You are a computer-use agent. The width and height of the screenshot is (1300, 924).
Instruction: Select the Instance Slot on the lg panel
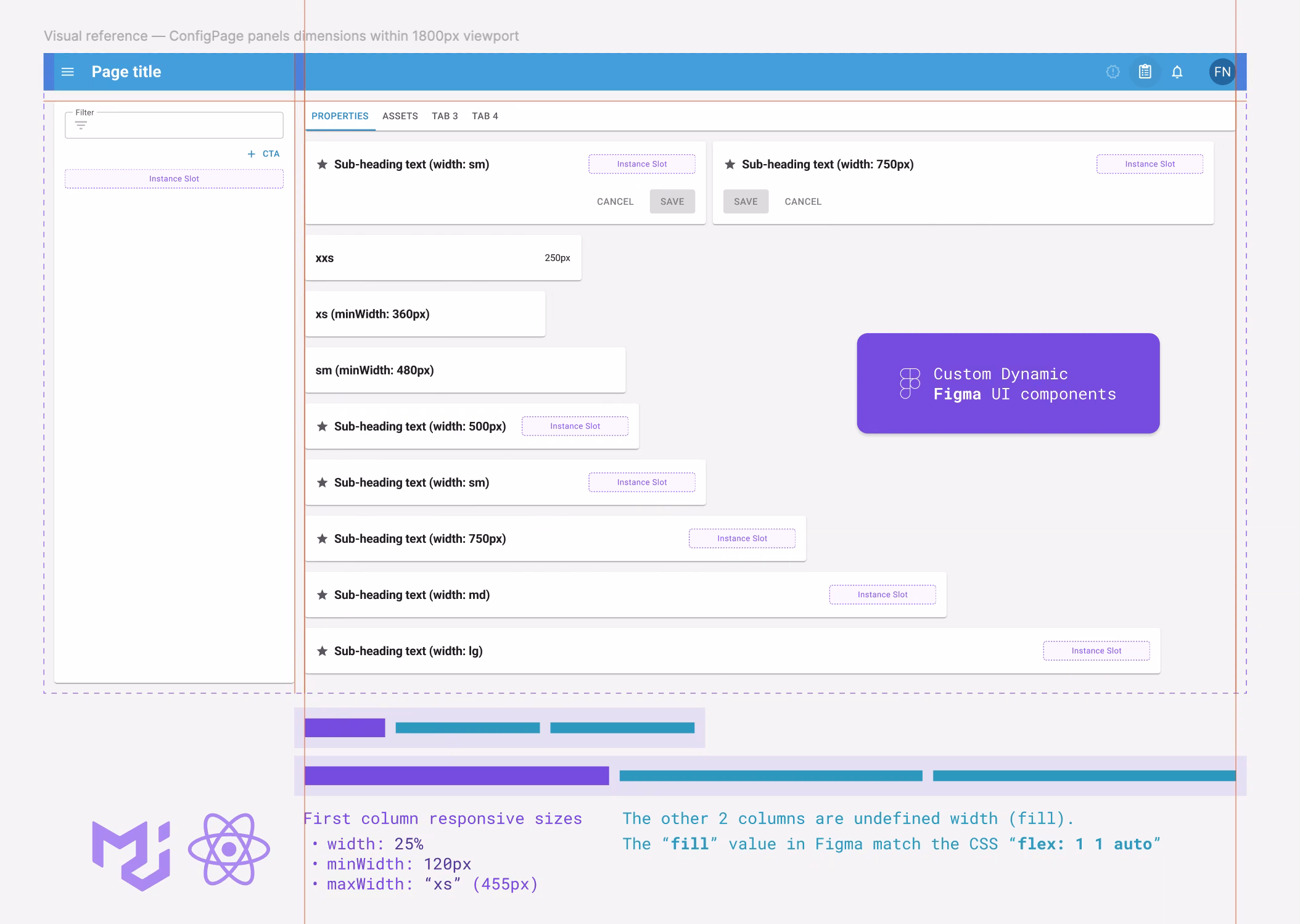click(1096, 651)
